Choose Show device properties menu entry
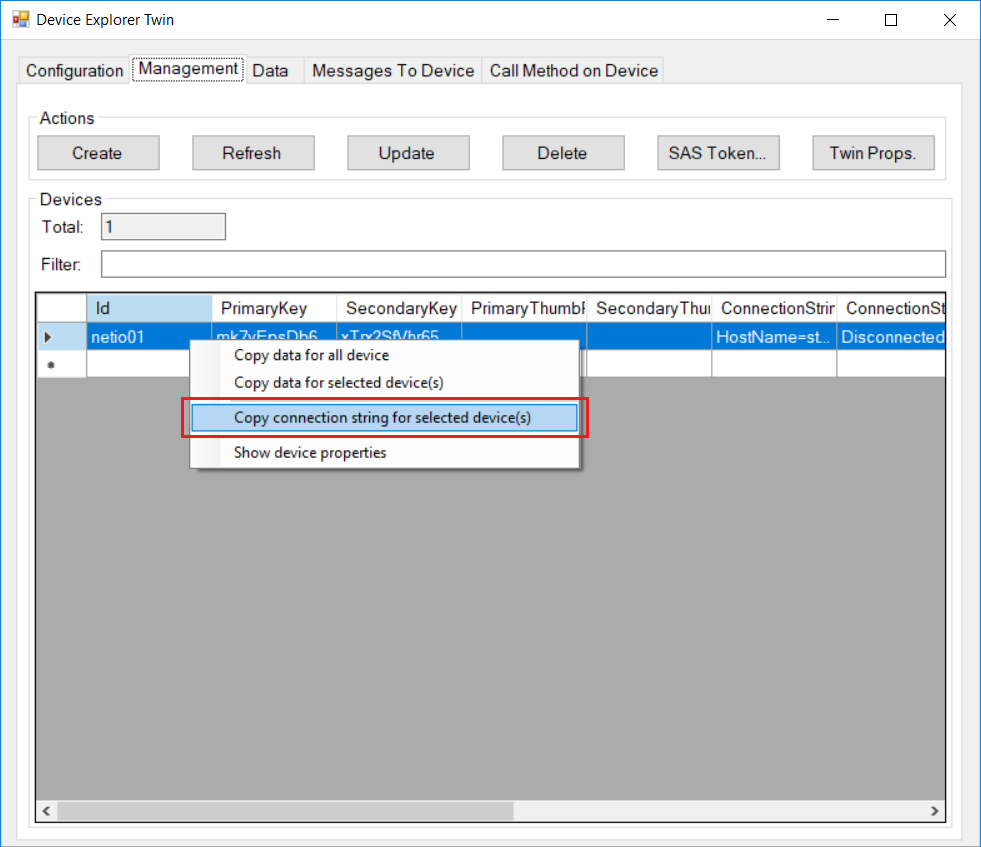Image resolution: width=981 pixels, height=847 pixels. coord(384,453)
